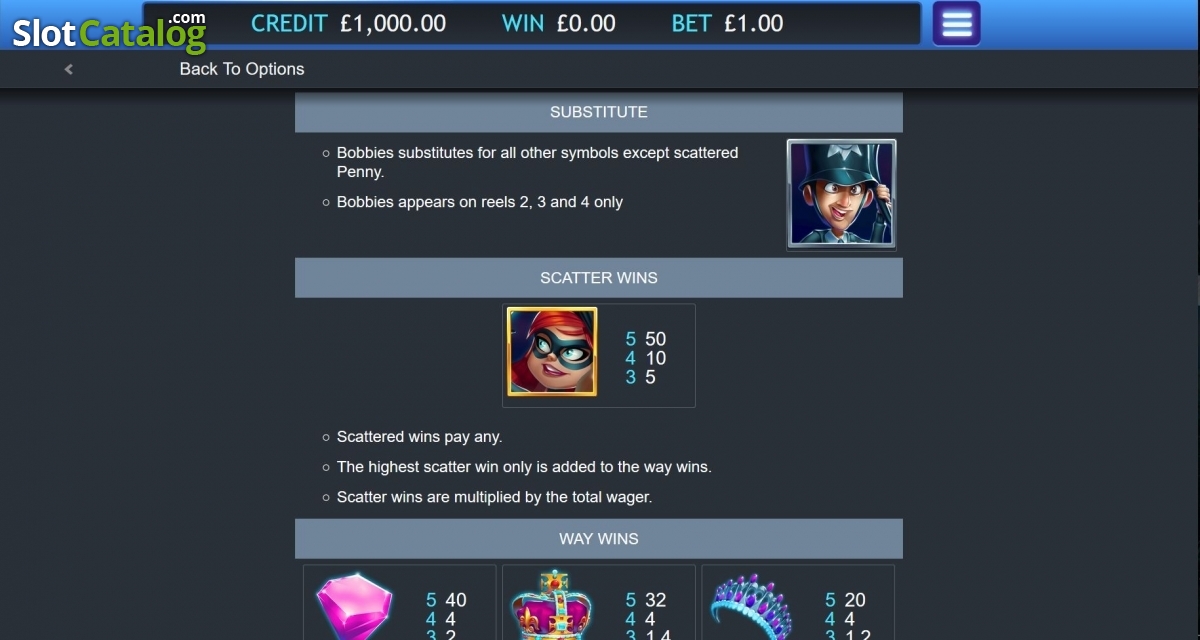
Task: Click the purple tiara symbol
Action: tap(751, 607)
